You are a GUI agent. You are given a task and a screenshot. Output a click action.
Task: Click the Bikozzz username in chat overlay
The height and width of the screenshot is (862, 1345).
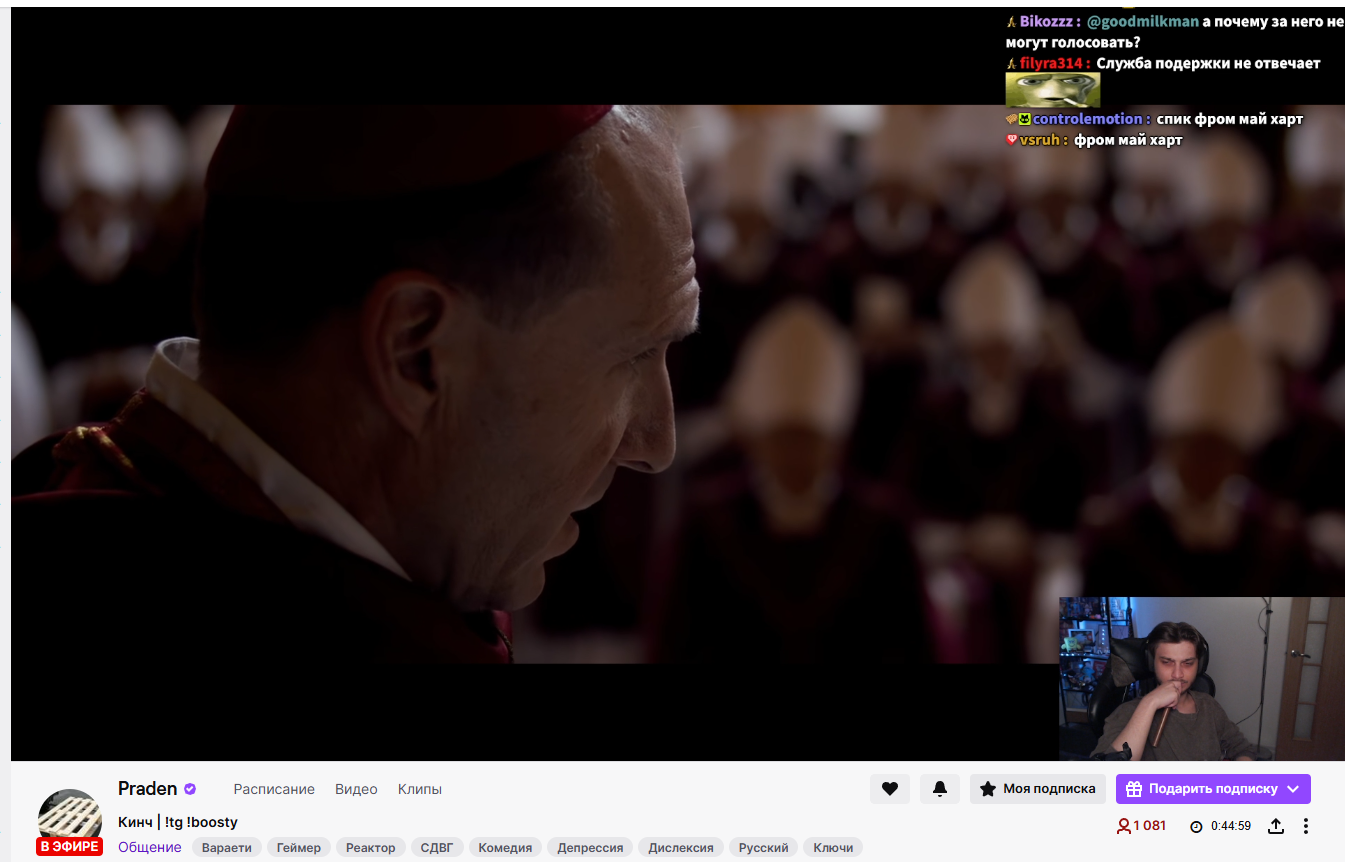[1046, 22]
